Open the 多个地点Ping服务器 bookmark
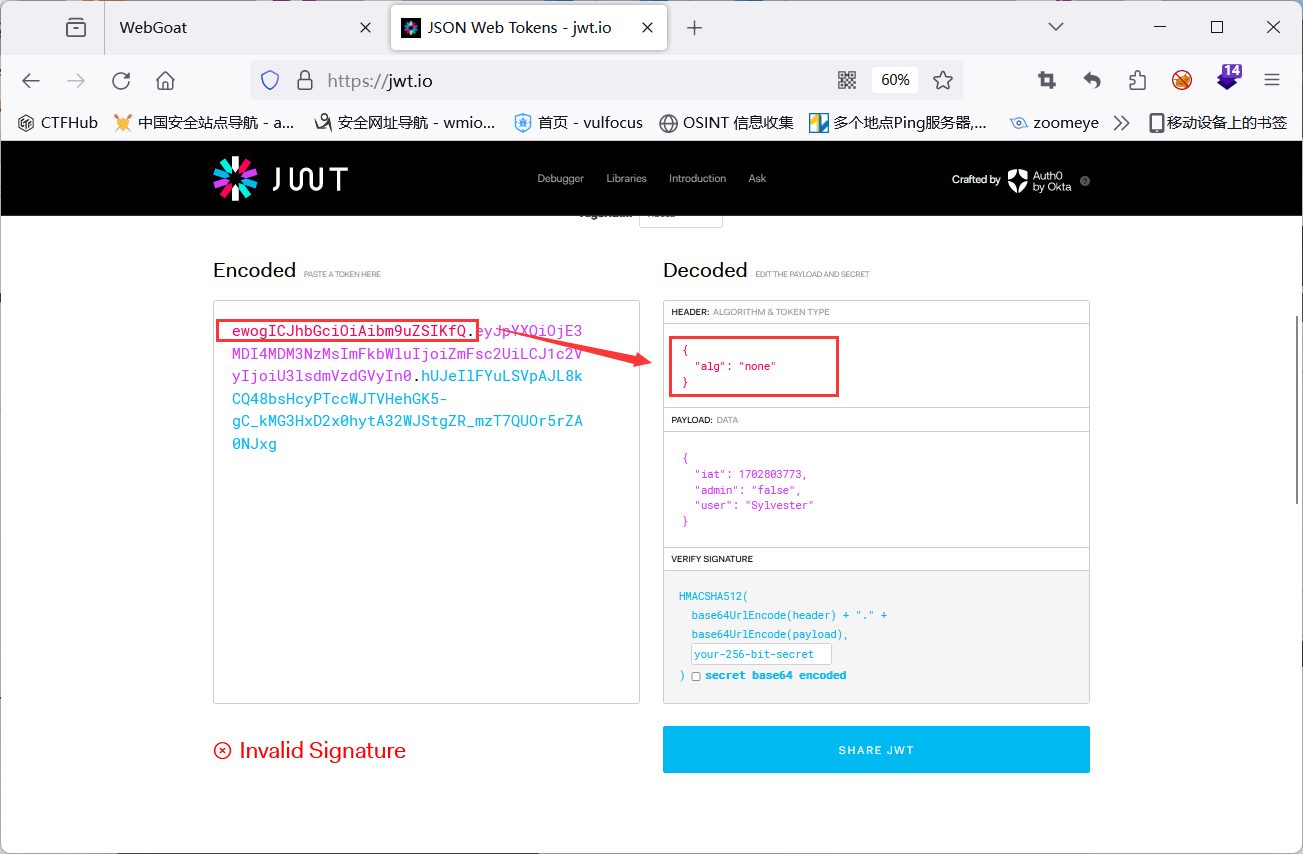The width and height of the screenshot is (1303, 854). 898,122
